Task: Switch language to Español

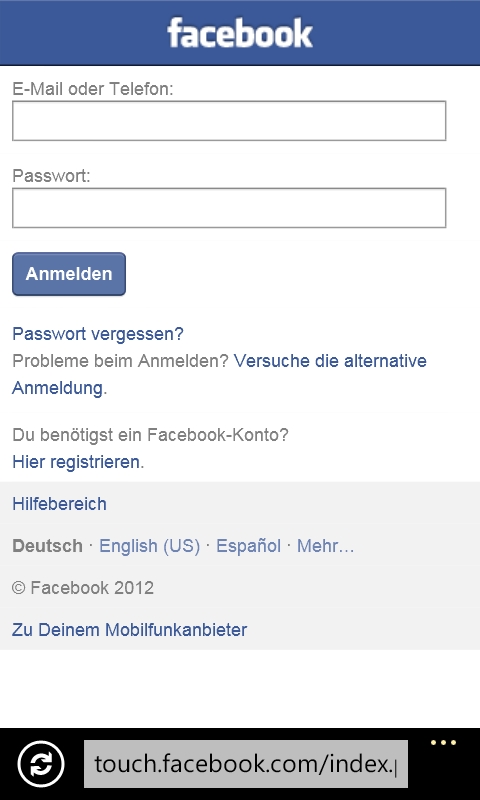Action: [248, 546]
